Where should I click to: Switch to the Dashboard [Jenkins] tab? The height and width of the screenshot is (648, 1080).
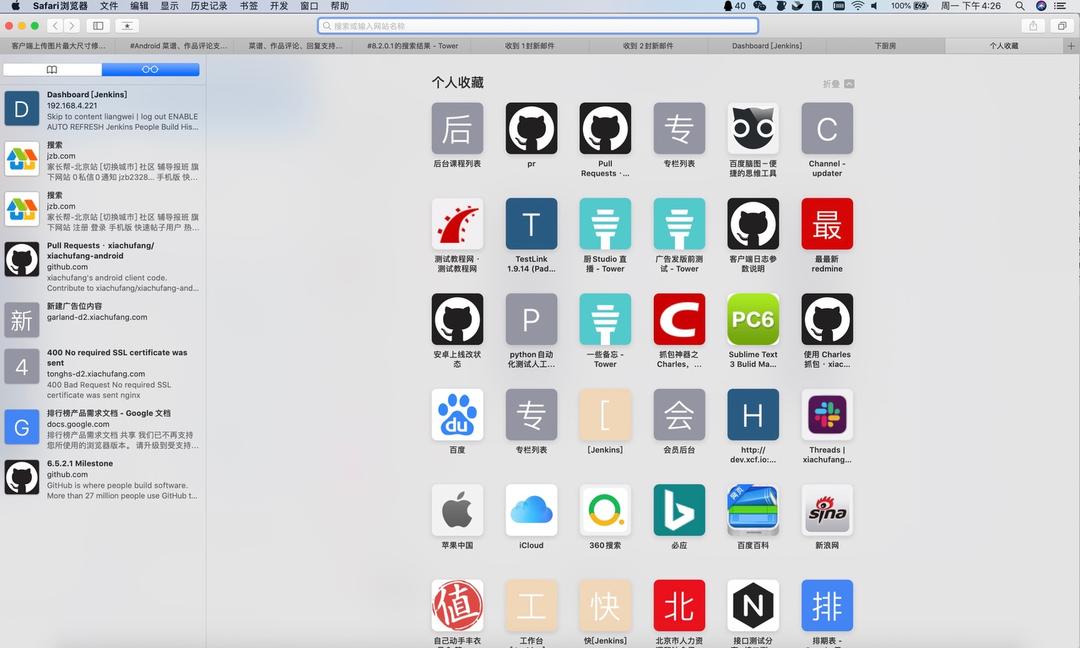point(766,46)
